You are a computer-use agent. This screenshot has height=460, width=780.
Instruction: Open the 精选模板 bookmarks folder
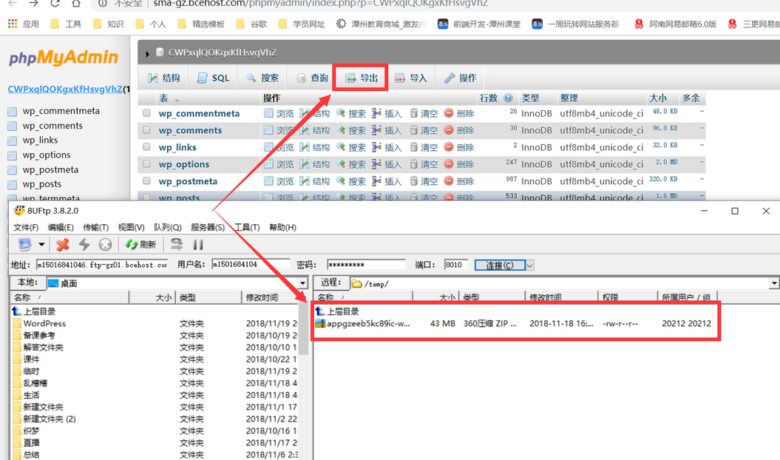click(x=201, y=24)
